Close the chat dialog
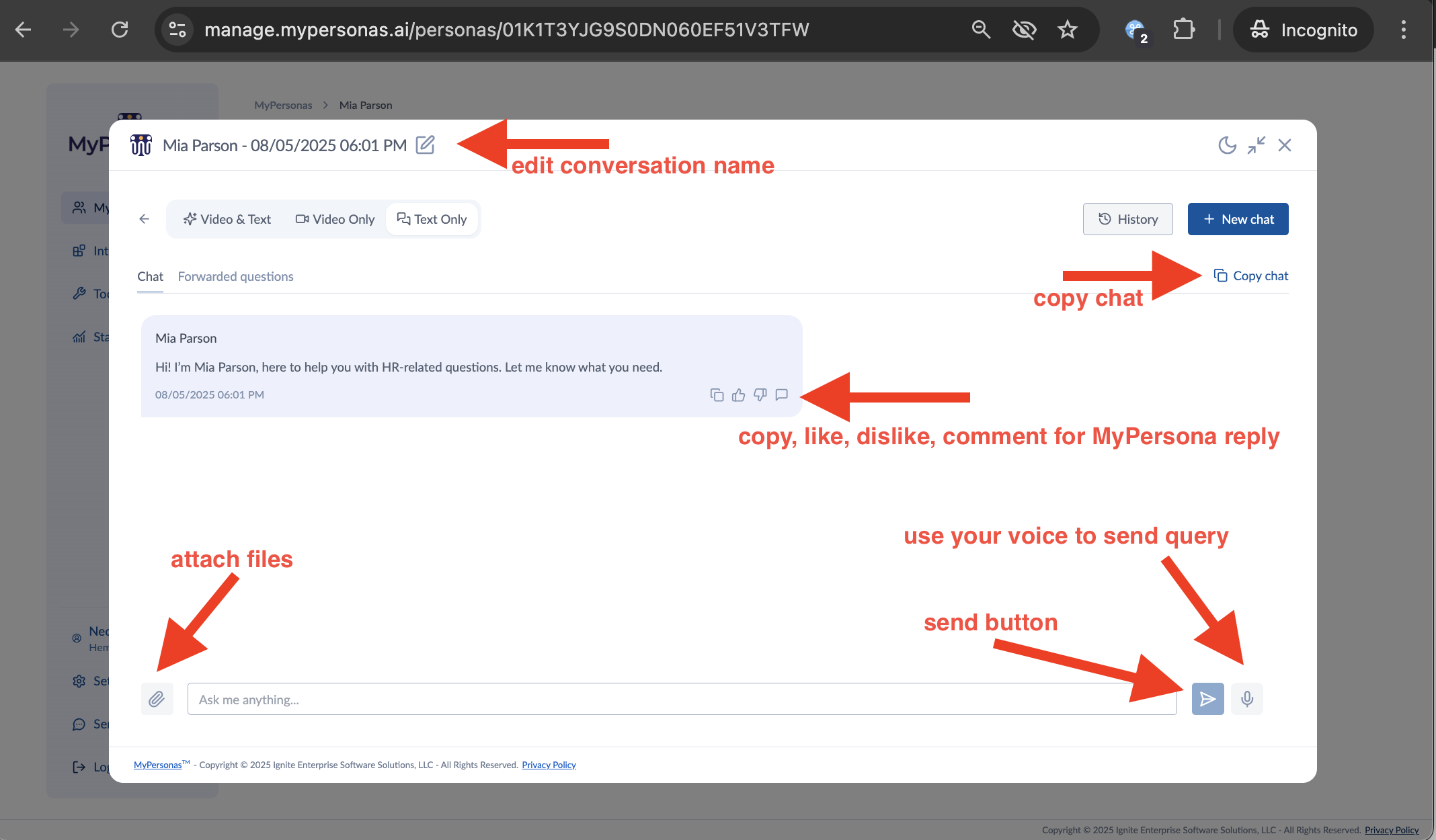The height and width of the screenshot is (840, 1436). [1285, 145]
